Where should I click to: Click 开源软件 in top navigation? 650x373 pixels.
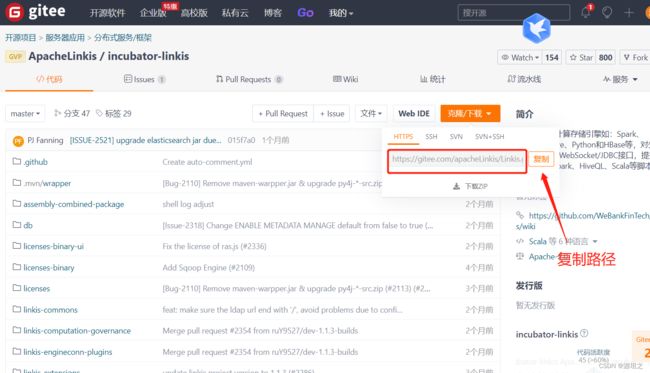click(x=107, y=13)
